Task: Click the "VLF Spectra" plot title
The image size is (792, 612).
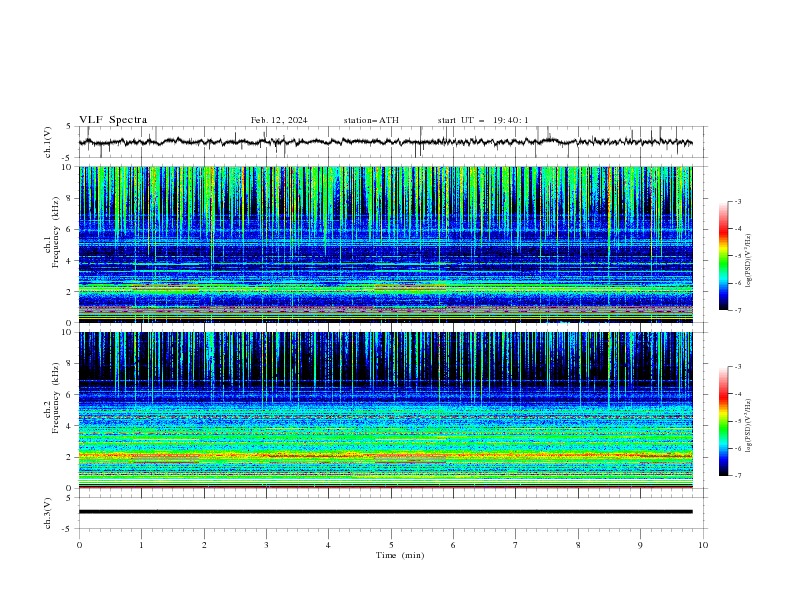Action: [x=113, y=120]
